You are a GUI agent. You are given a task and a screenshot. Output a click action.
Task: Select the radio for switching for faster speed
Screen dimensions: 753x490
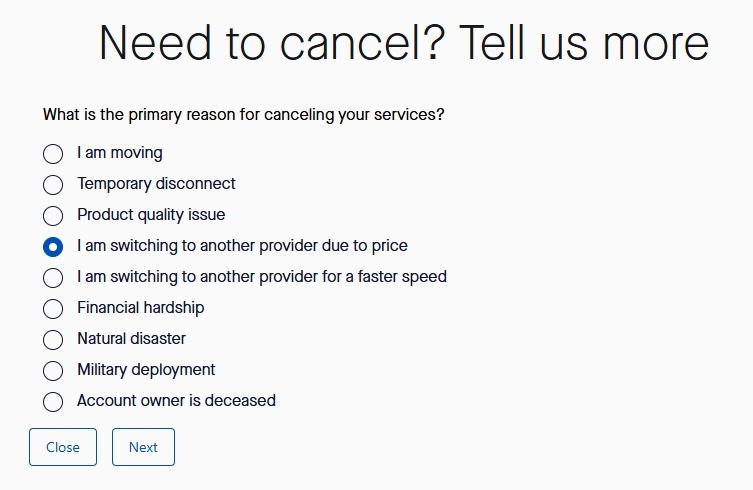53,278
